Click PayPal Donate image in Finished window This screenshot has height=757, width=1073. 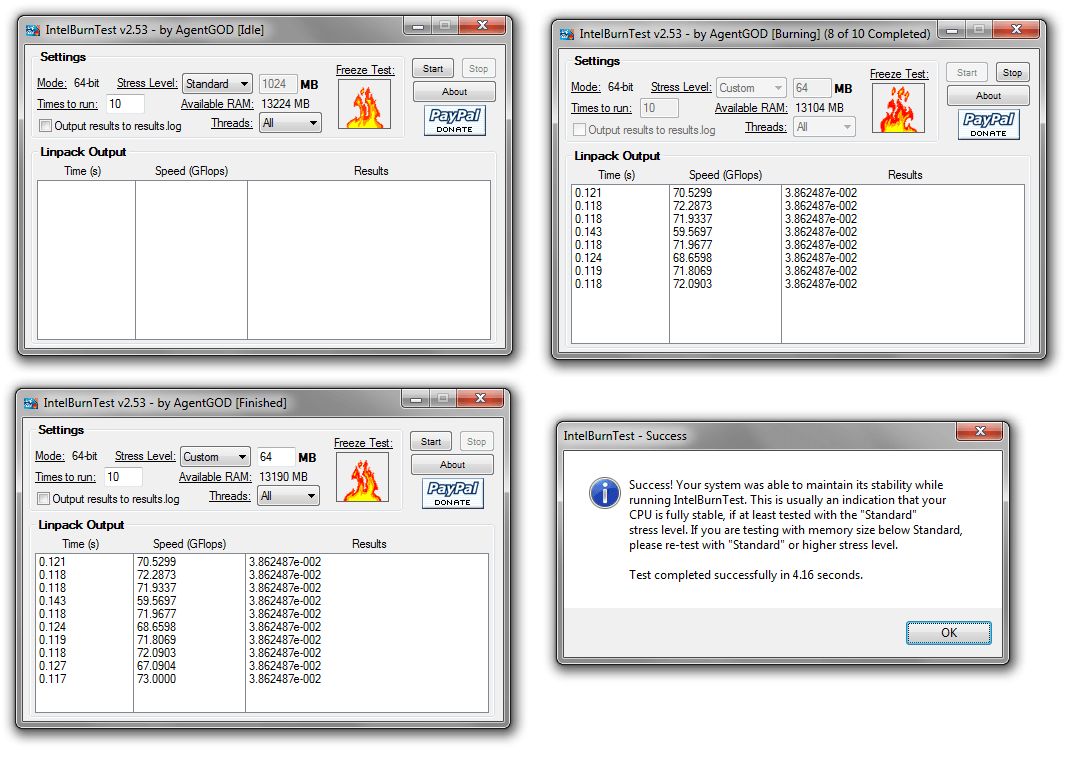point(453,493)
